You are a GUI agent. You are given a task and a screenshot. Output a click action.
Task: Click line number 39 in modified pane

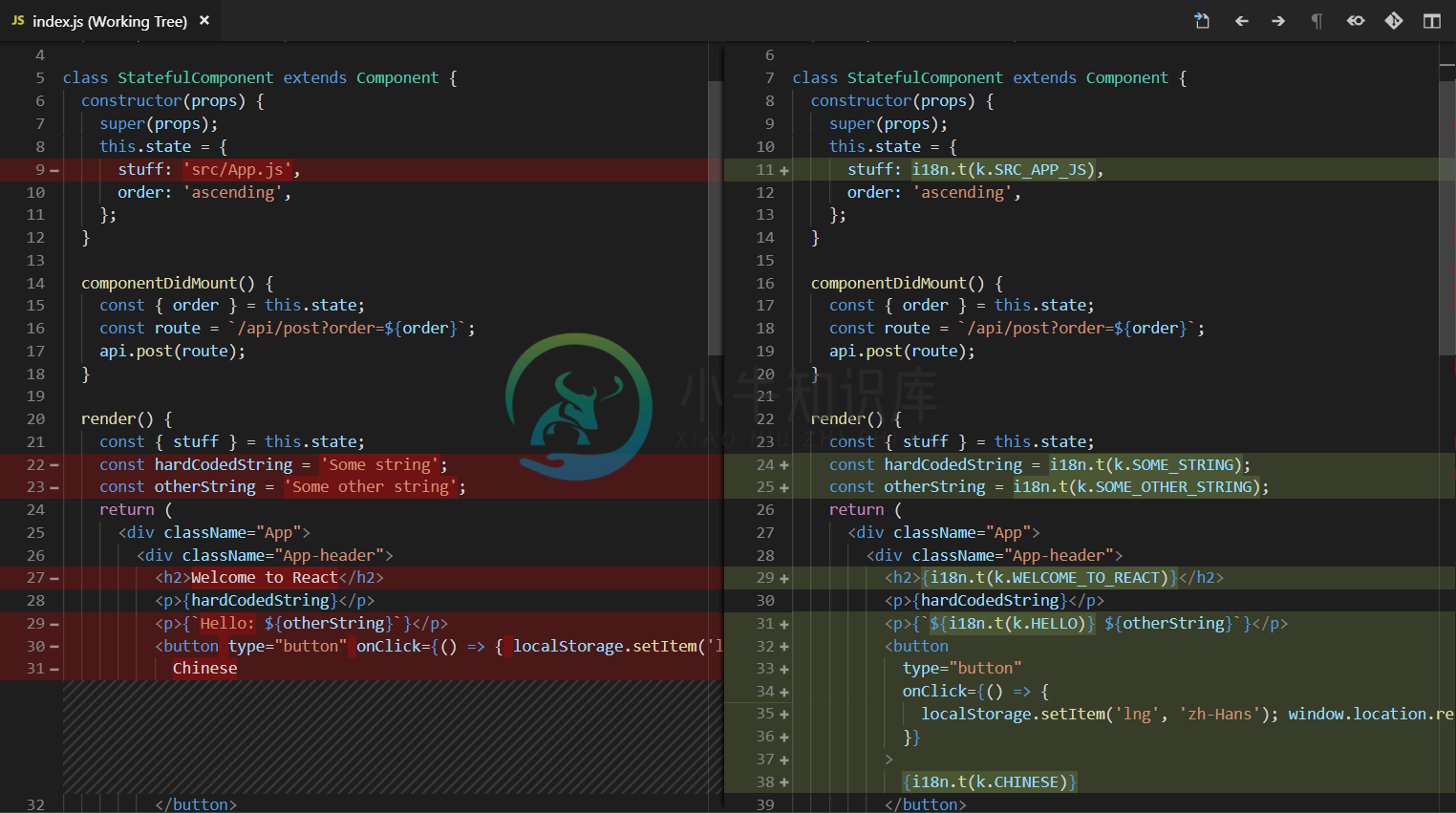coord(765,804)
